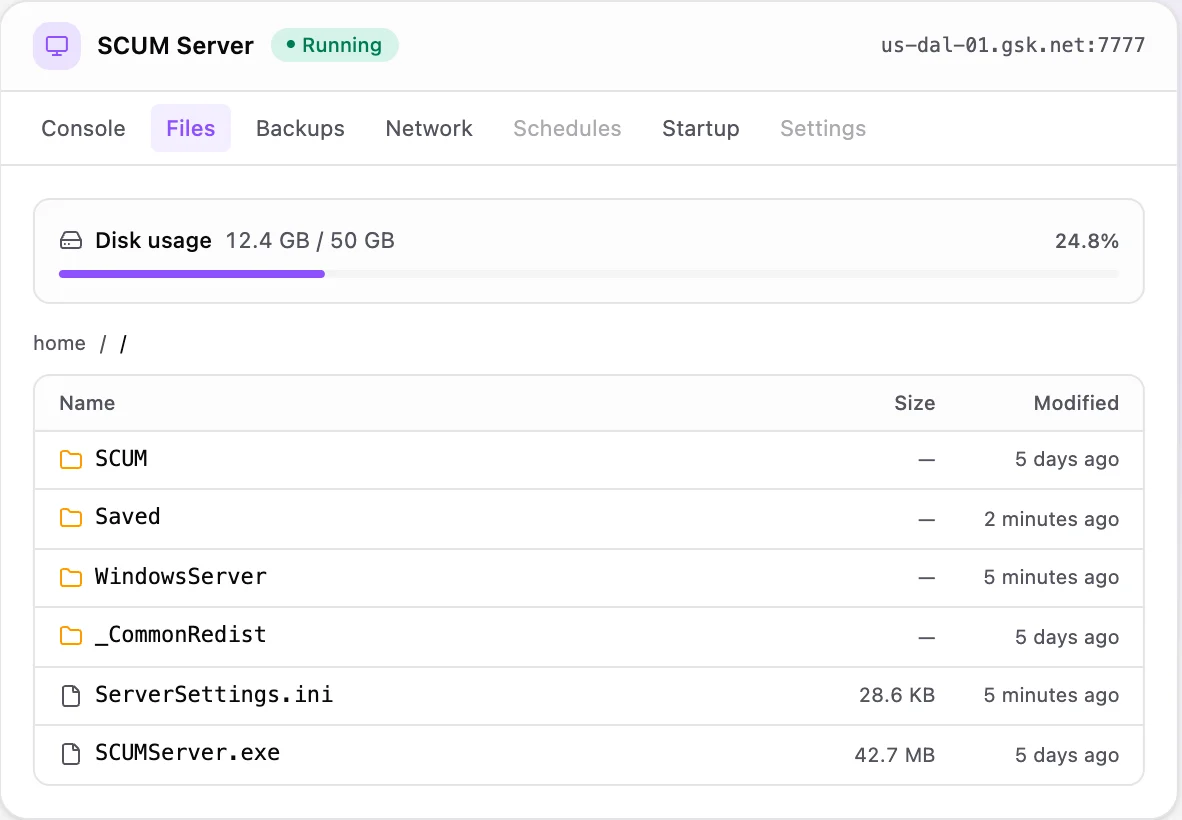Open the SCUM folder name

click(121, 458)
